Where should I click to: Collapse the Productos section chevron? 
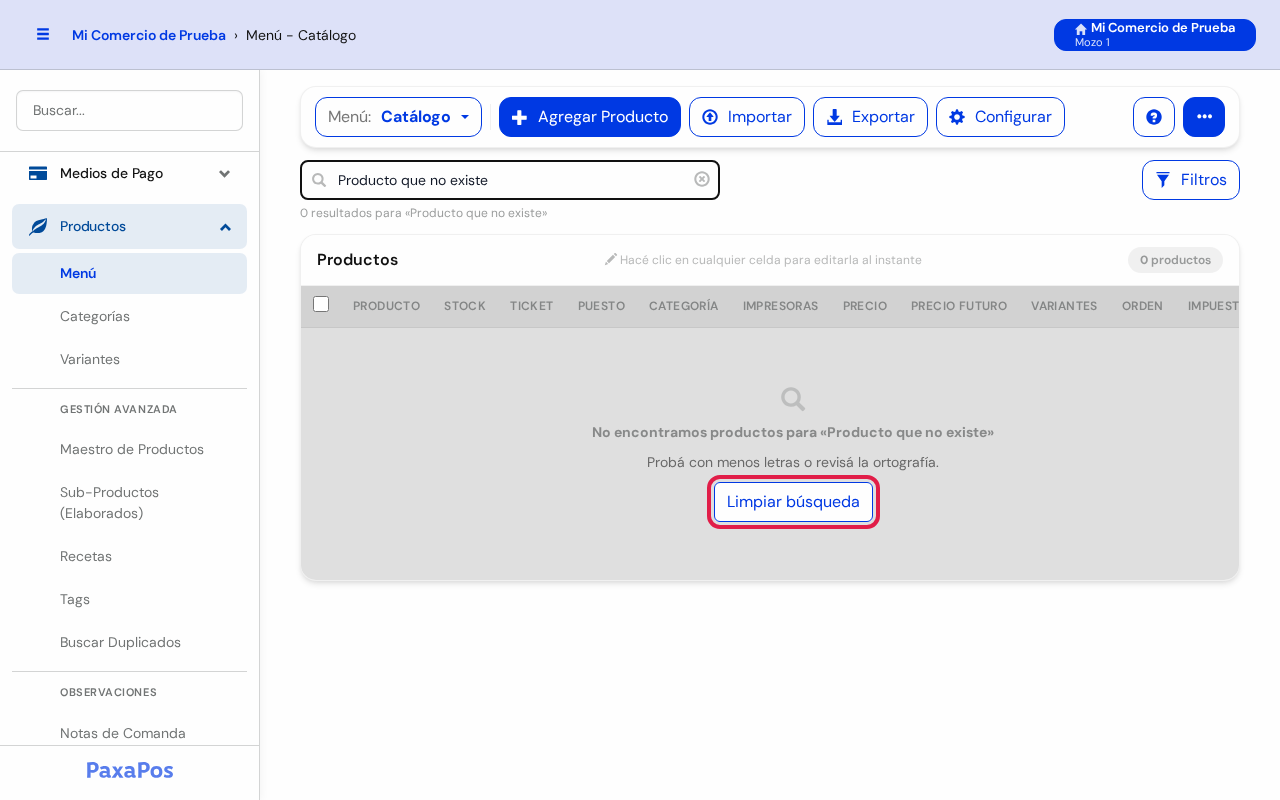pyautogui.click(x=225, y=227)
